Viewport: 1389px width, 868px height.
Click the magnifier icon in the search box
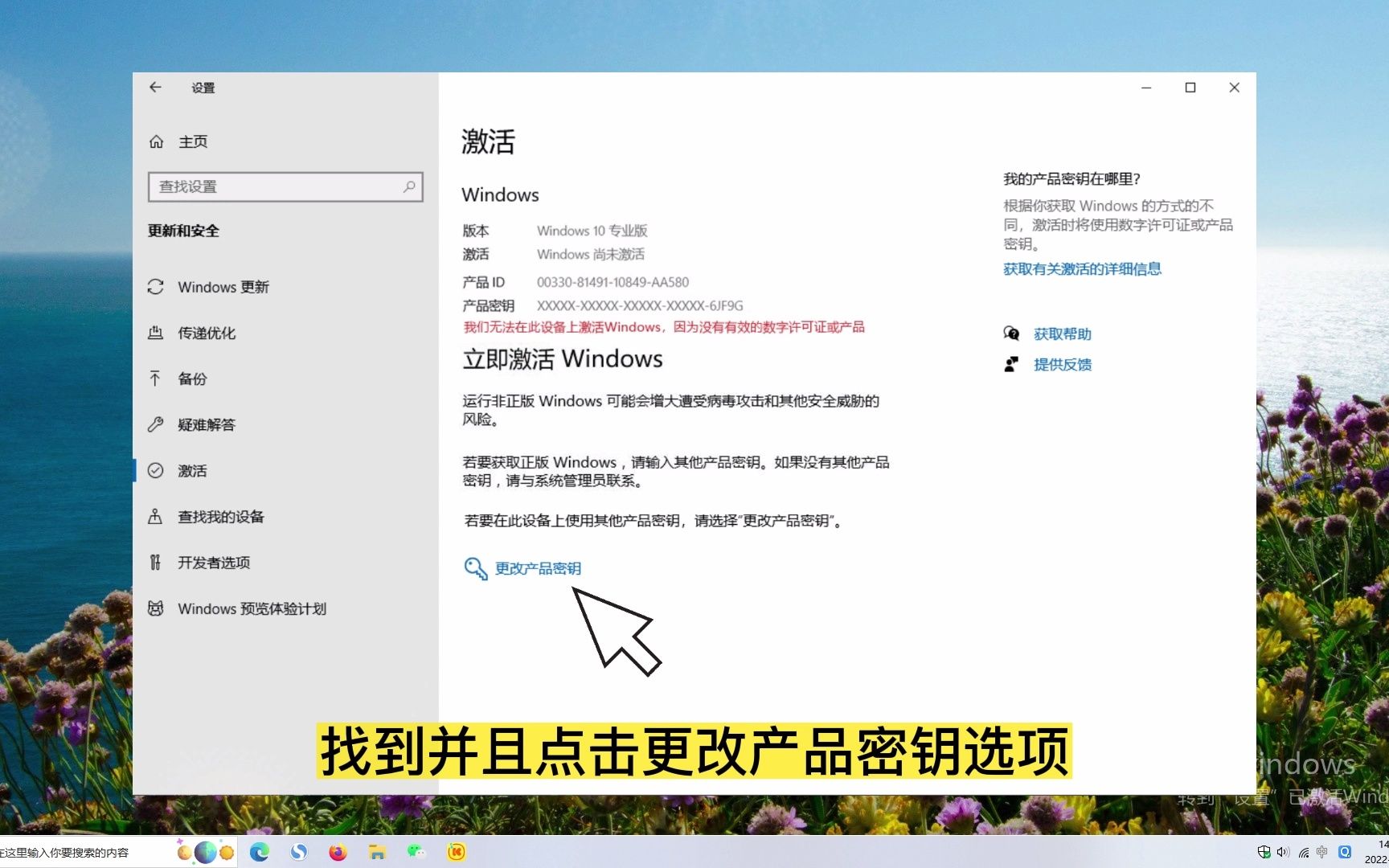(x=409, y=186)
